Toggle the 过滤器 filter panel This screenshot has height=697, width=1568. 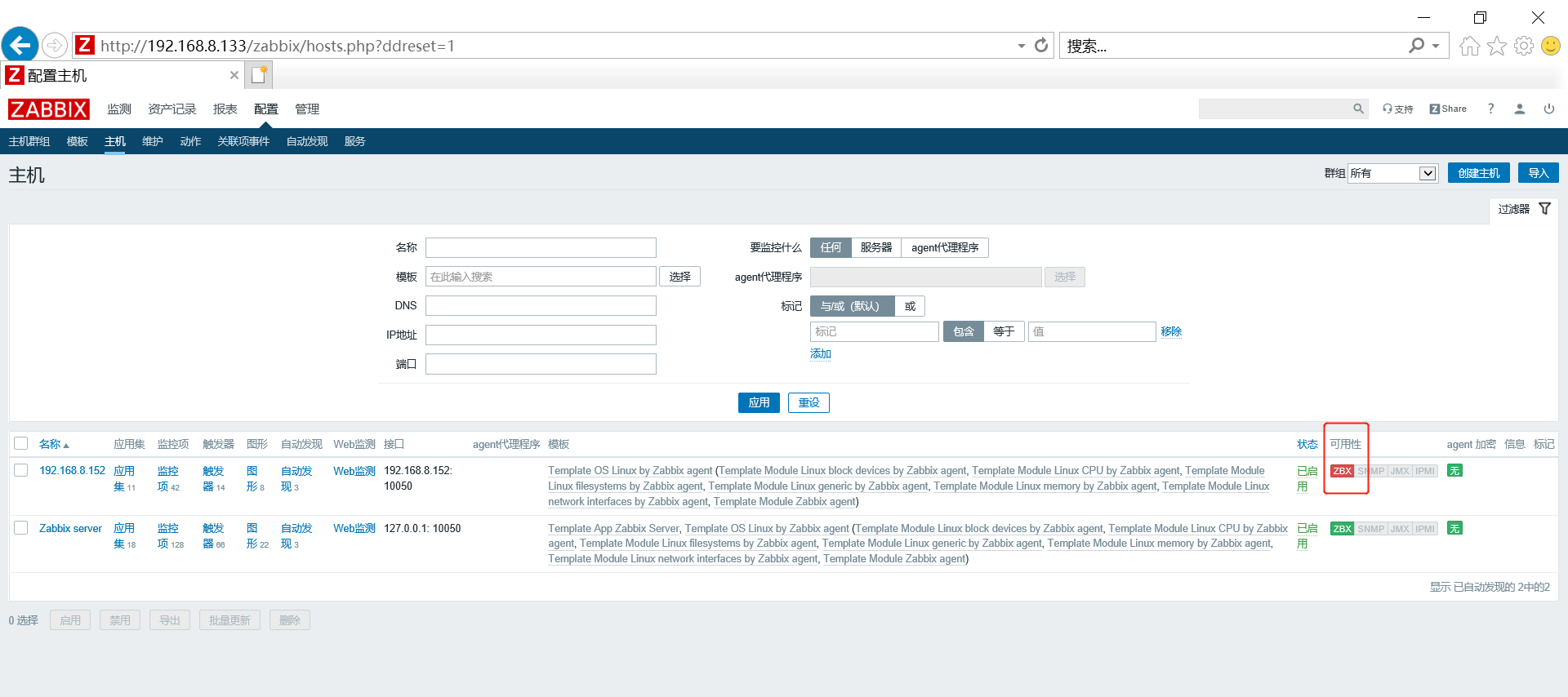click(1524, 209)
